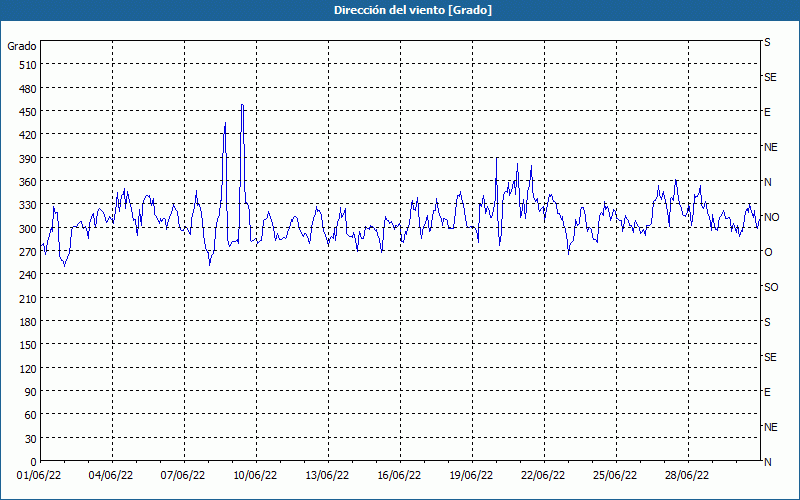Select the 30 label on the left axis
Viewport: 800px width, 500px height.
point(31,439)
